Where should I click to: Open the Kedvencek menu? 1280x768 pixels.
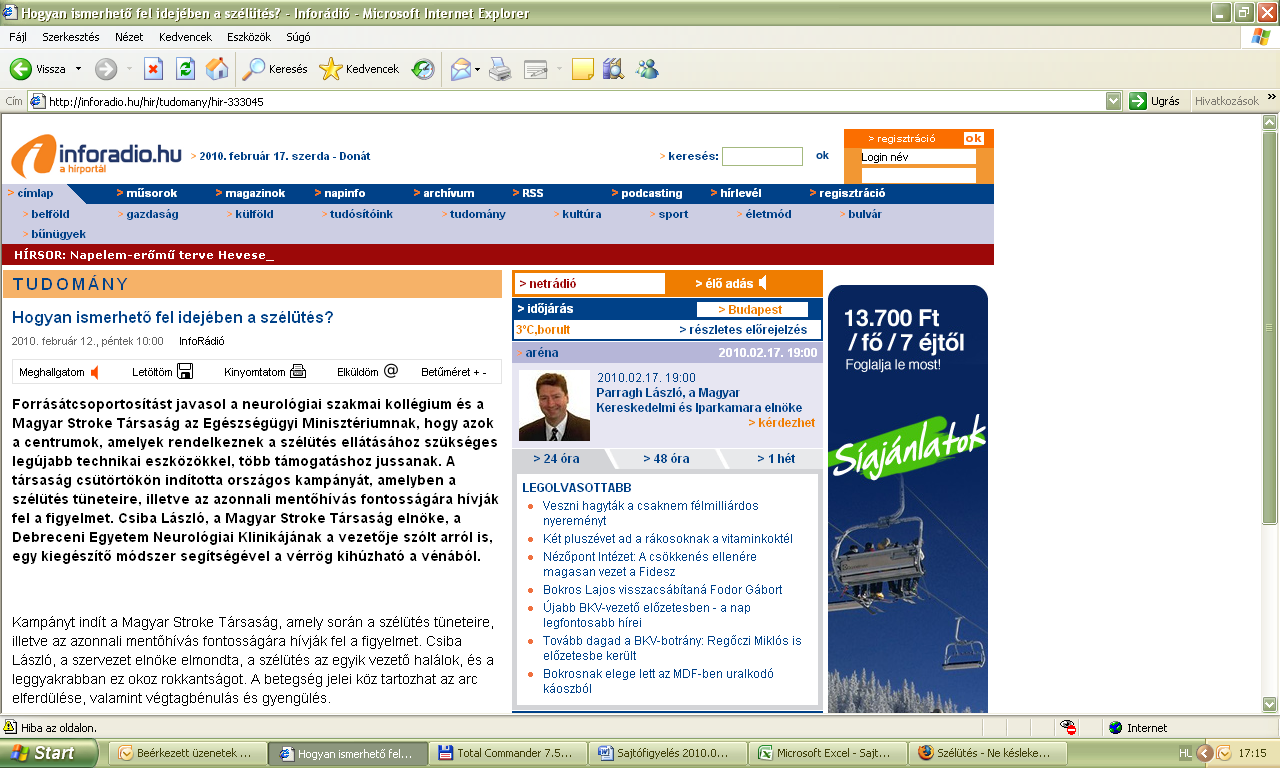186,37
